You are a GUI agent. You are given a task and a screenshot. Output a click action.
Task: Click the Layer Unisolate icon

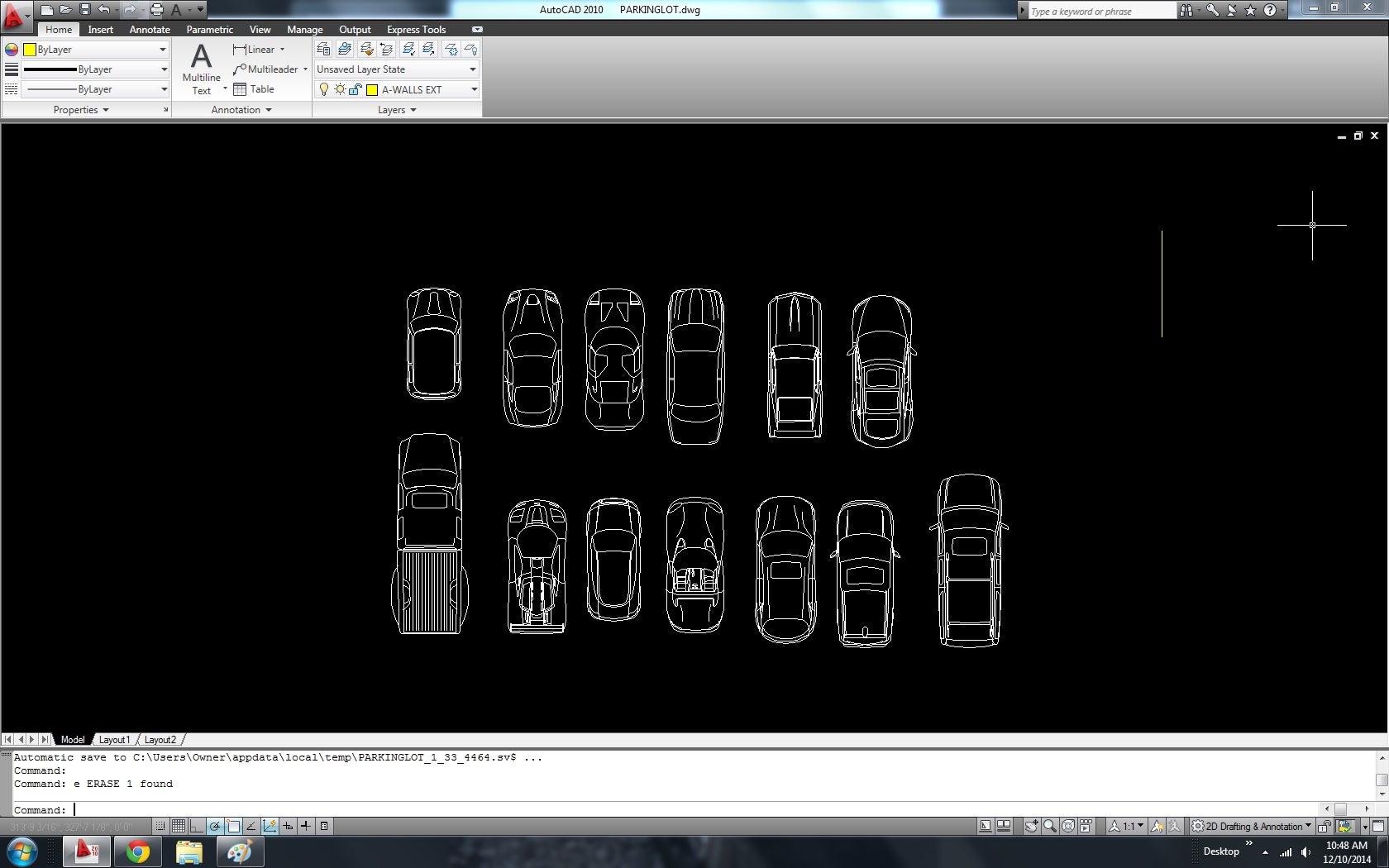pos(428,50)
